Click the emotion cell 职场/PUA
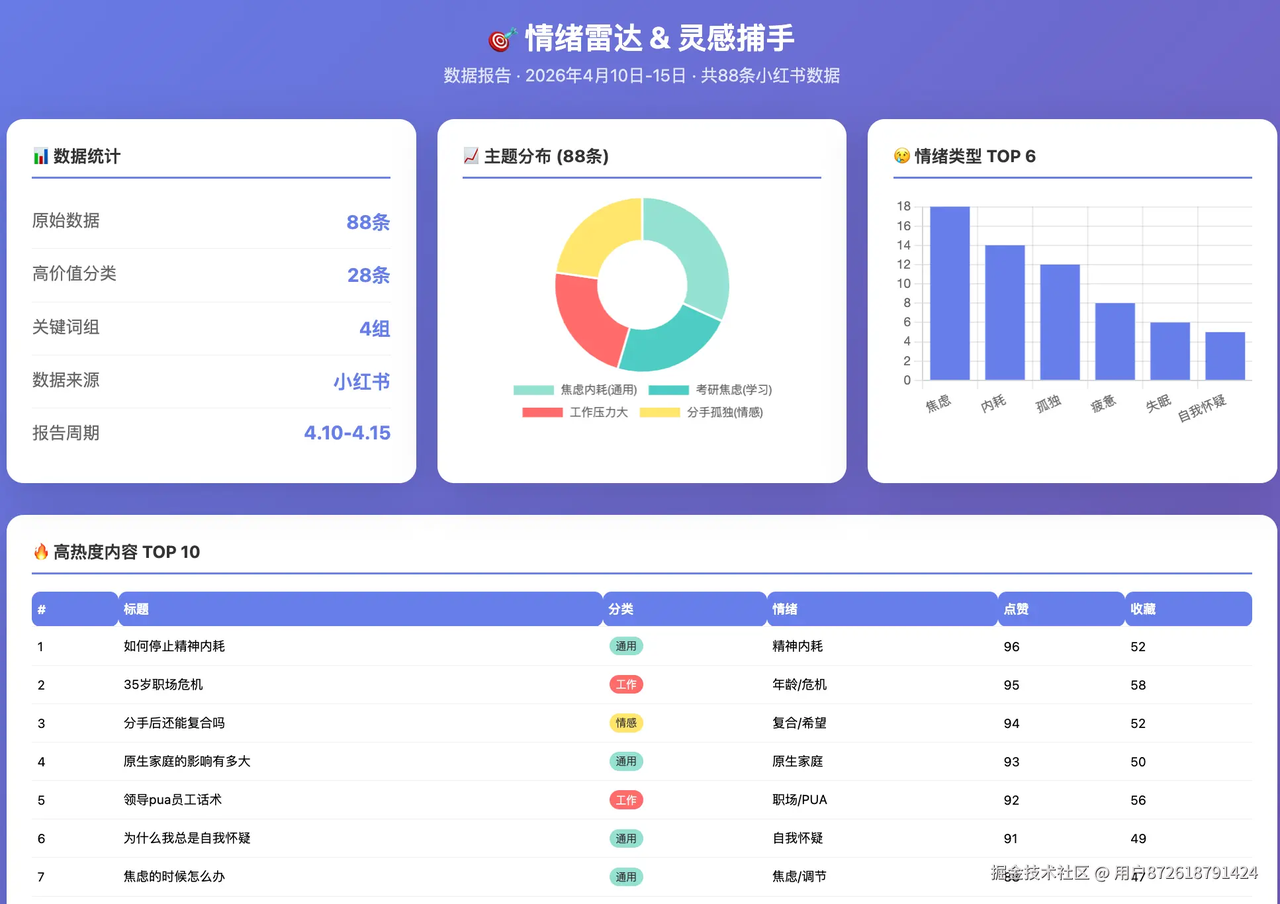This screenshot has width=1280, height=904. [x=800, y=800]
